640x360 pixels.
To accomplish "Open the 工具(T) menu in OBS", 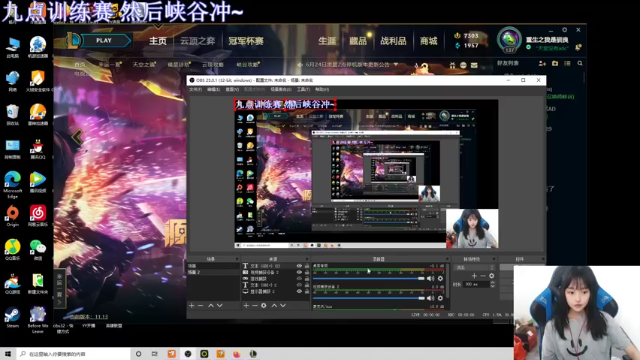I will click(303, 89).
